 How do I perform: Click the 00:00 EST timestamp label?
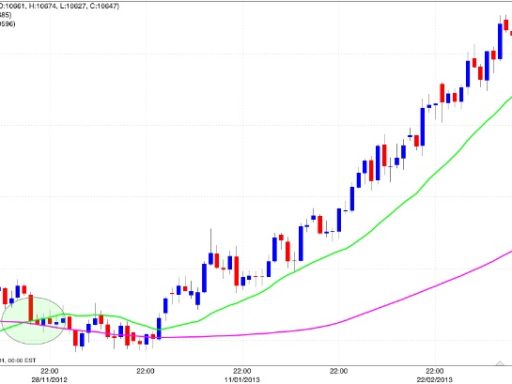click(x=18, y=360)
